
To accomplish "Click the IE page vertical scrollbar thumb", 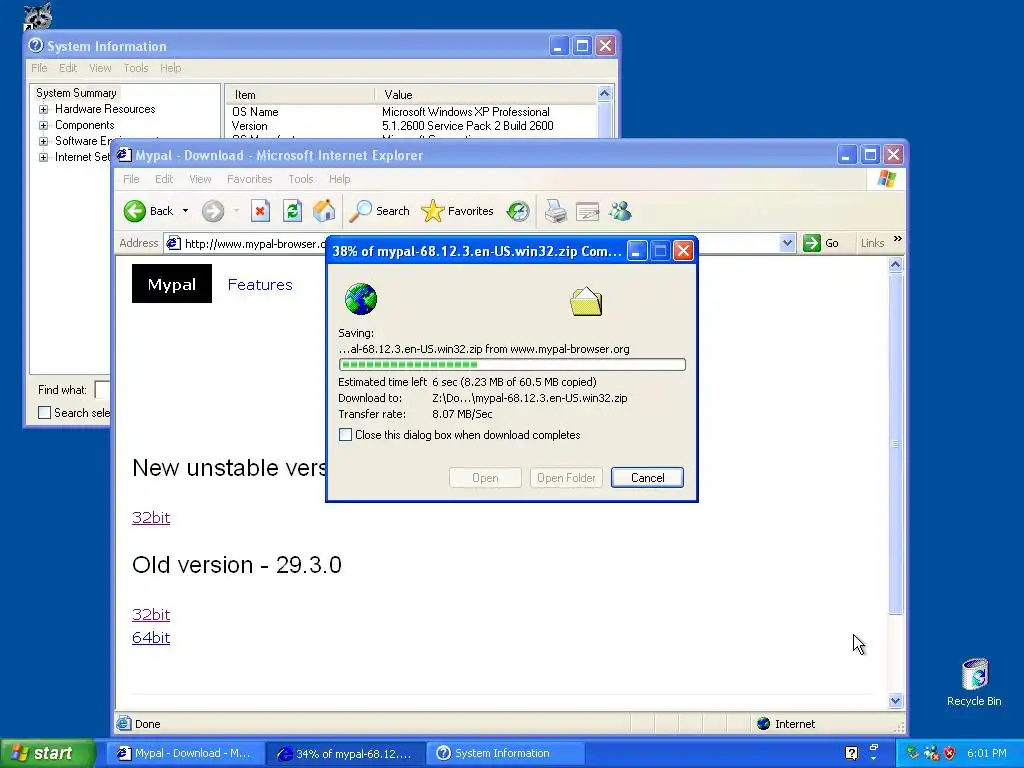I will point(895,443).
